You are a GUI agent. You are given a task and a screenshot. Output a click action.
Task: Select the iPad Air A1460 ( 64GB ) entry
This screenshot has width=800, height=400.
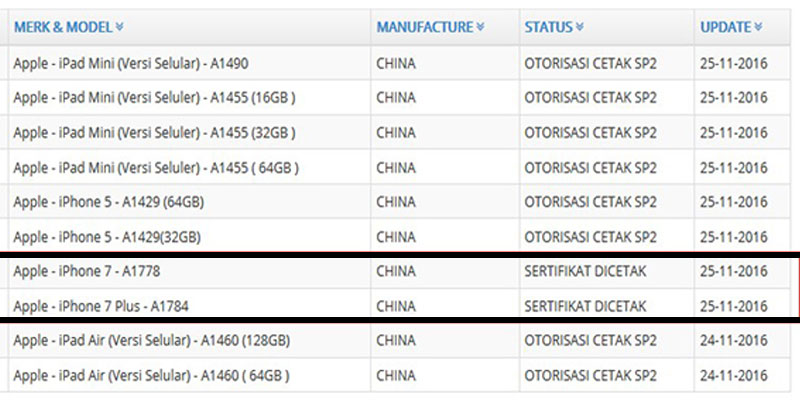pos(152,376)
